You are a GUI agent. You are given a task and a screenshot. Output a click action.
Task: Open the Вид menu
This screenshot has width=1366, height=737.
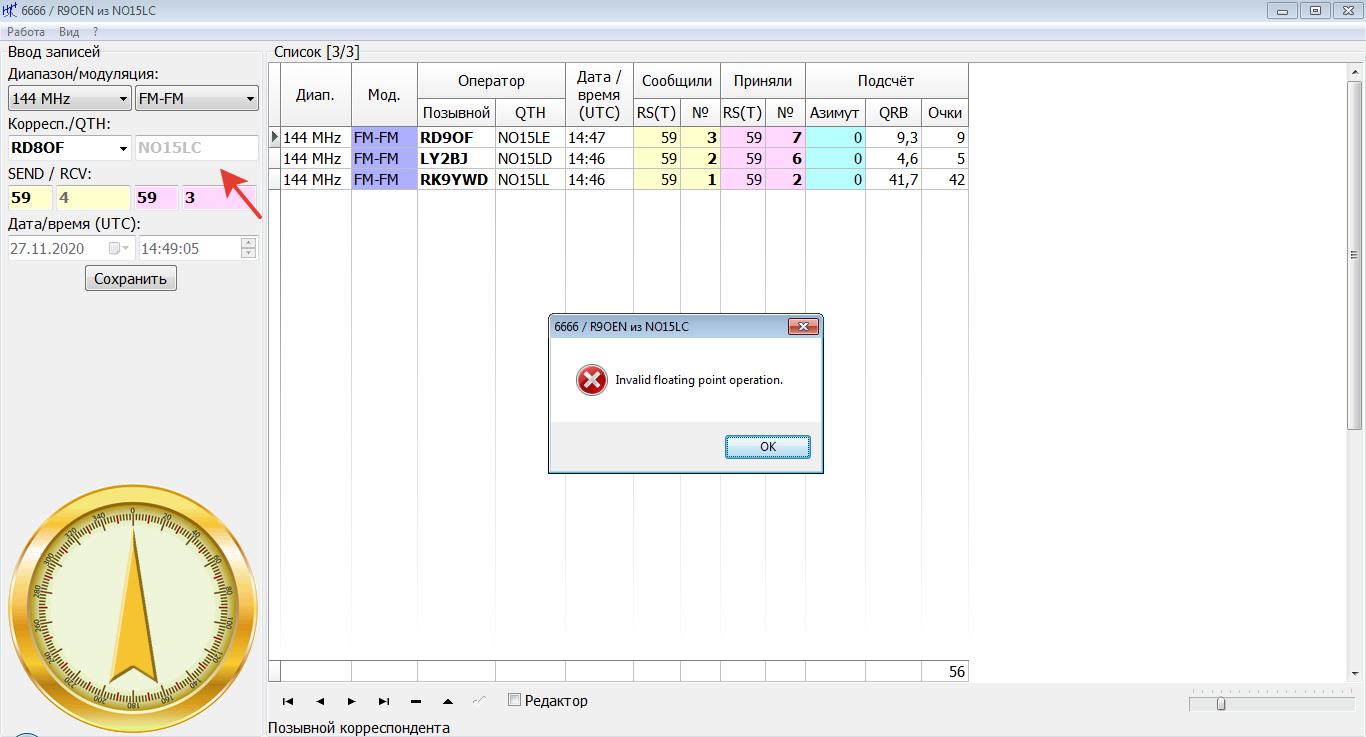[69, 32]
